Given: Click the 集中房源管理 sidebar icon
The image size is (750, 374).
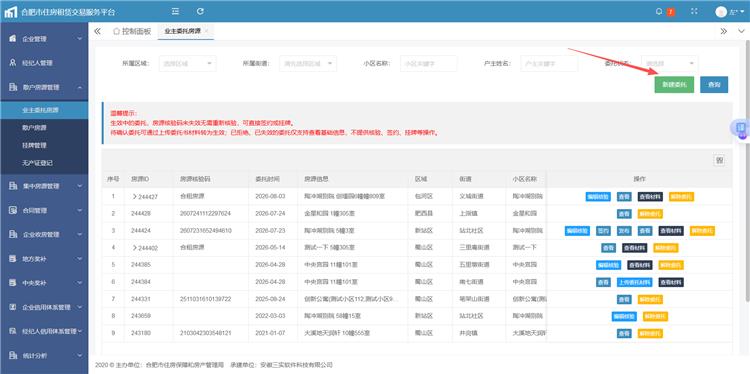Looking at the screenshot, I should (13, 186).
